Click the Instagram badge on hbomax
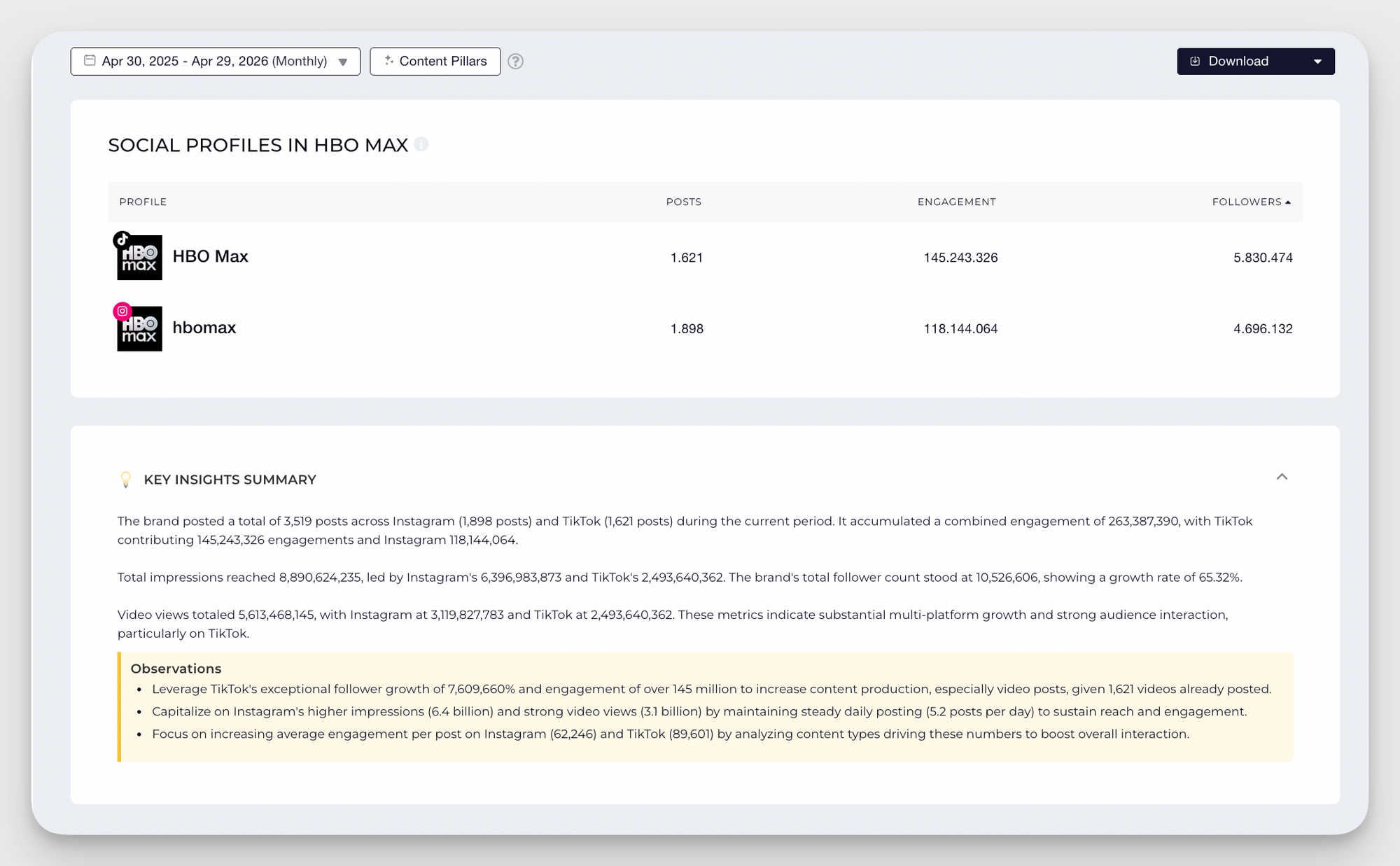The image size is (1400, 866). [x=122, y=311]
